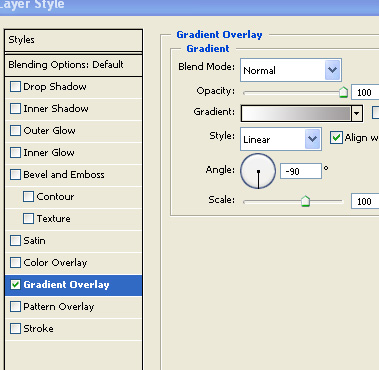Open the Inner Glow settings row
The image size is (379, 370).
point(74,153)
